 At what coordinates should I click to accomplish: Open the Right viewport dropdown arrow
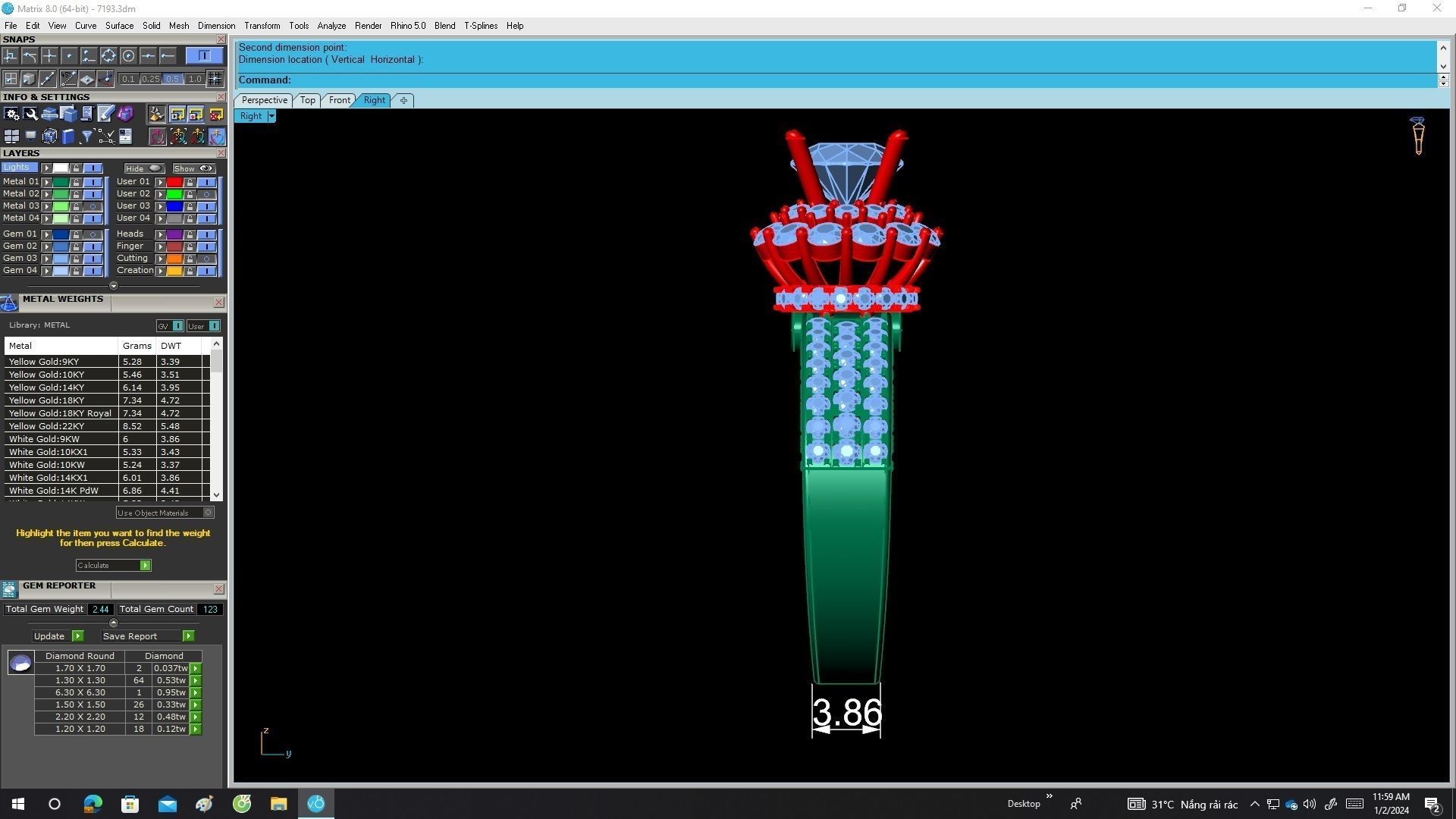[x=271, y=116]
